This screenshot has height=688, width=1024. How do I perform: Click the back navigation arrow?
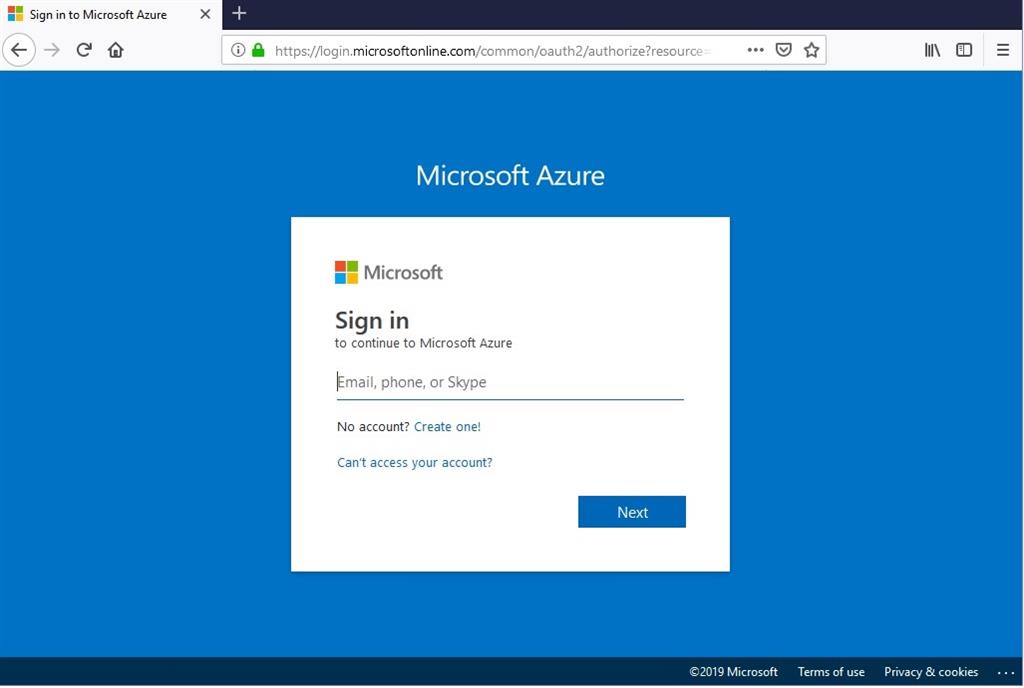point(19,49)
